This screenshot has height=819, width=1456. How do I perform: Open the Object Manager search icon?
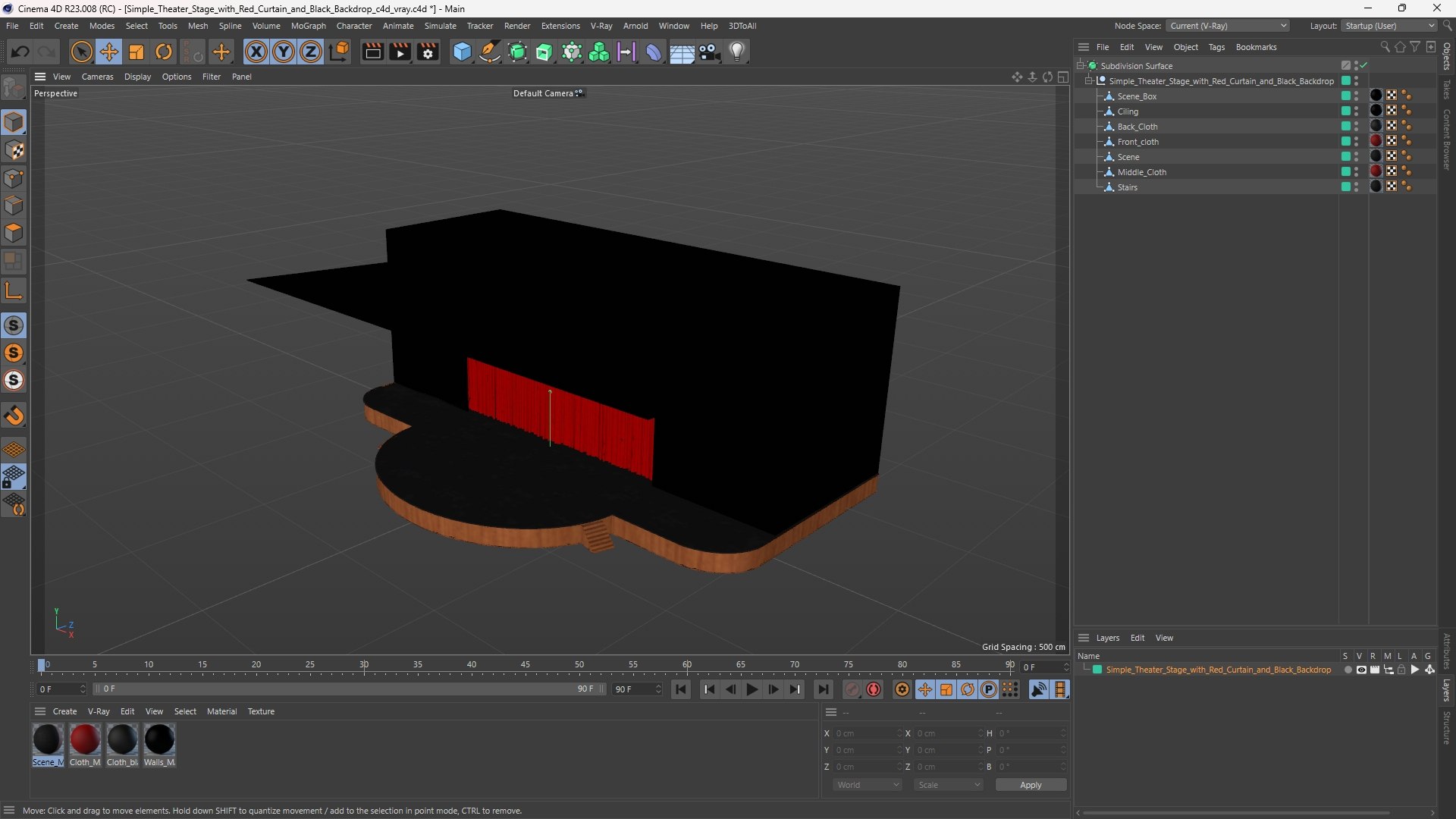click(1385, 47)
